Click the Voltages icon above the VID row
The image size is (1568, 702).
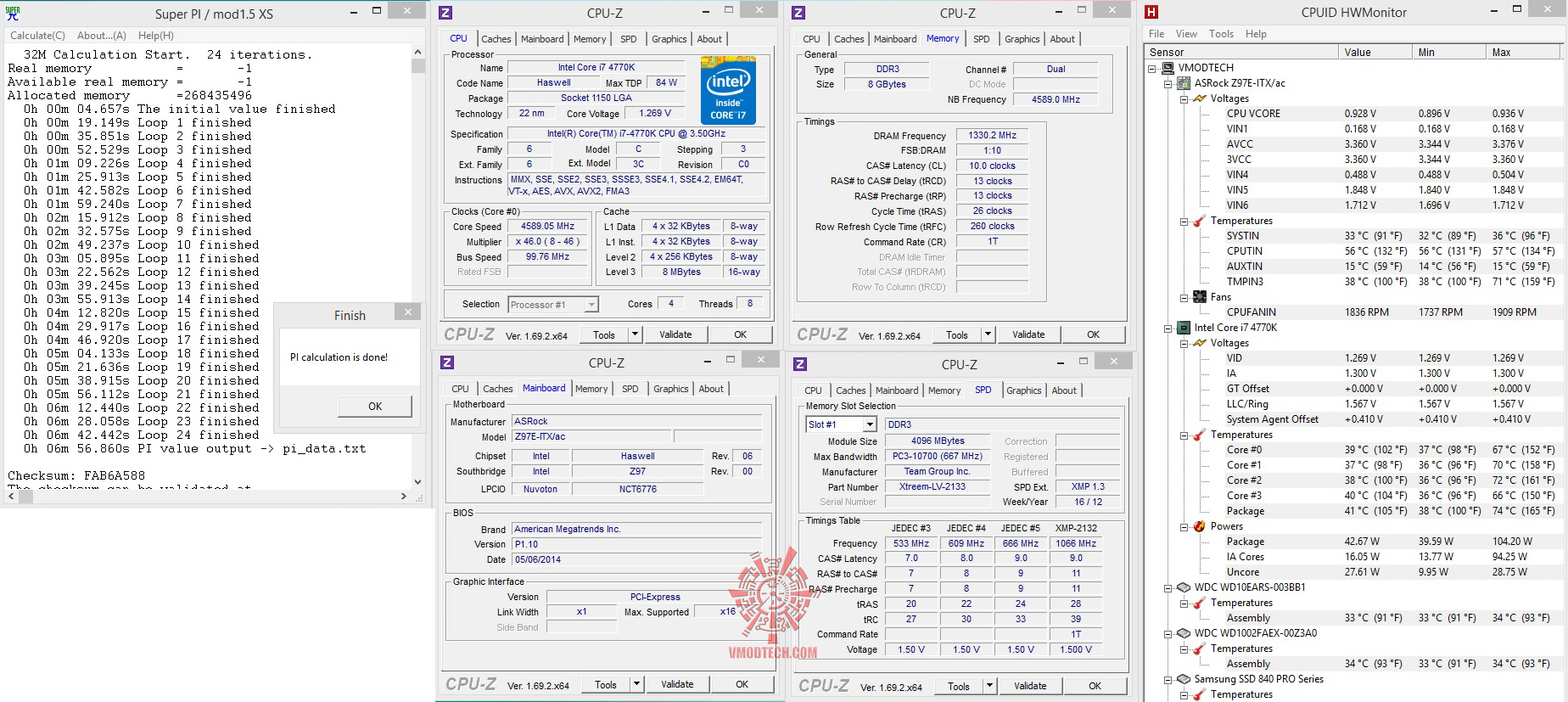tap(1200, 343)
